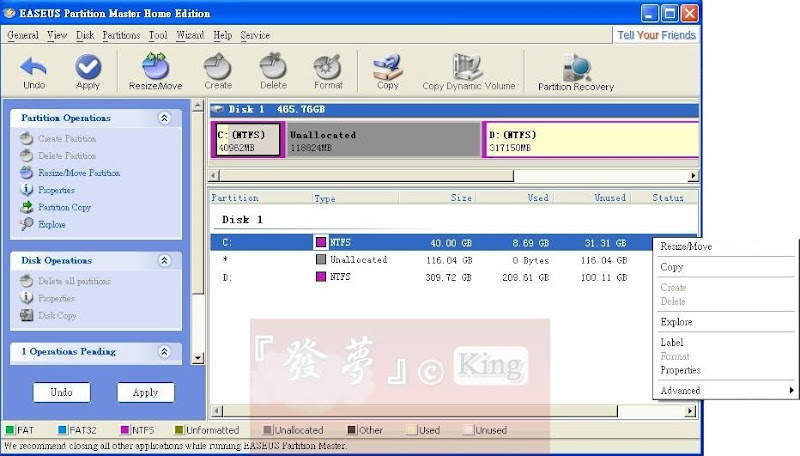Click sidebar scrollbar down arrow
Viewport: 800px width, 456px height.
coord(198,358)
